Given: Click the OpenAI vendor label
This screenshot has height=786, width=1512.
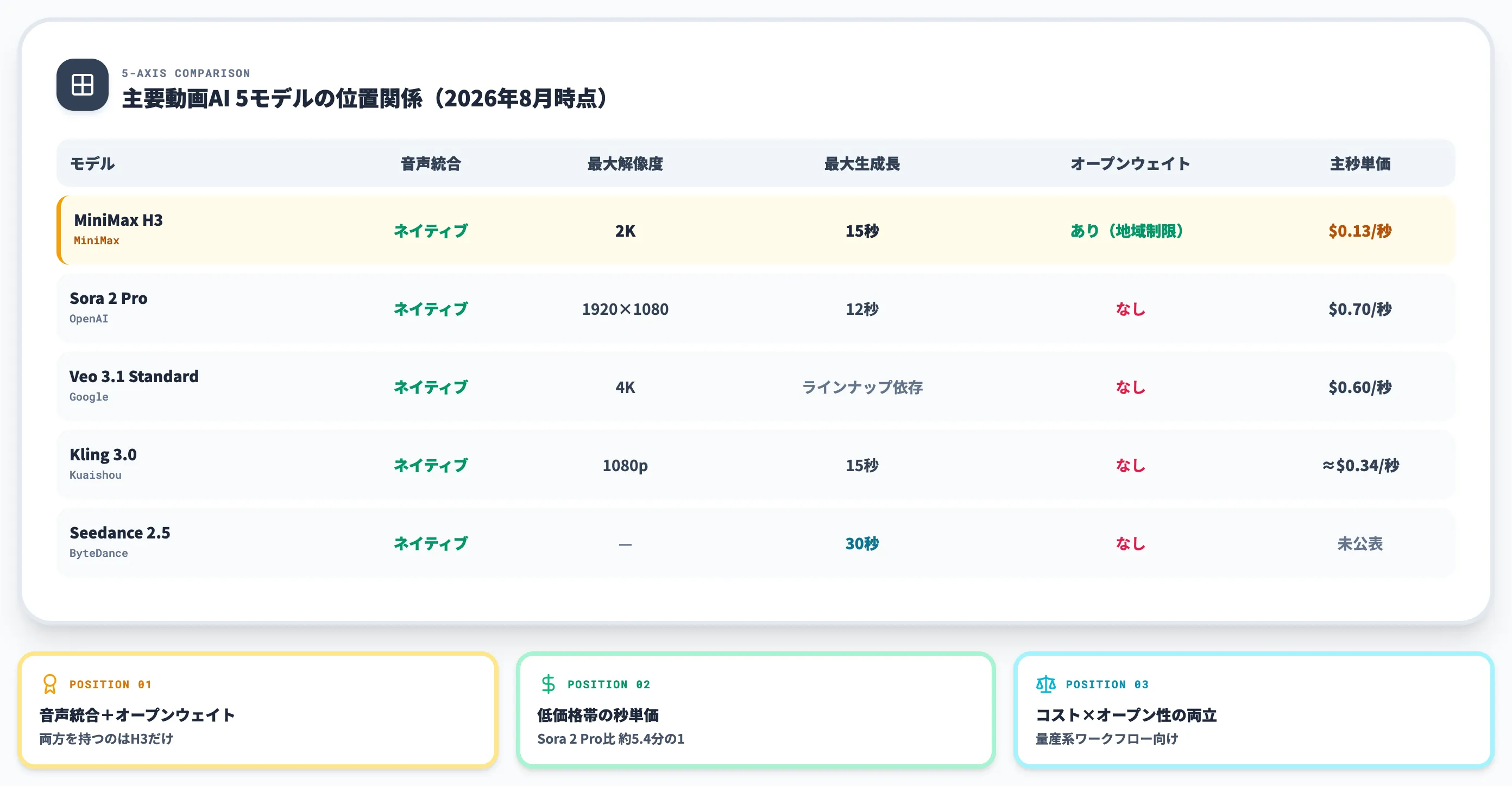Looking at the screenshot, I should tap(89, 319).
